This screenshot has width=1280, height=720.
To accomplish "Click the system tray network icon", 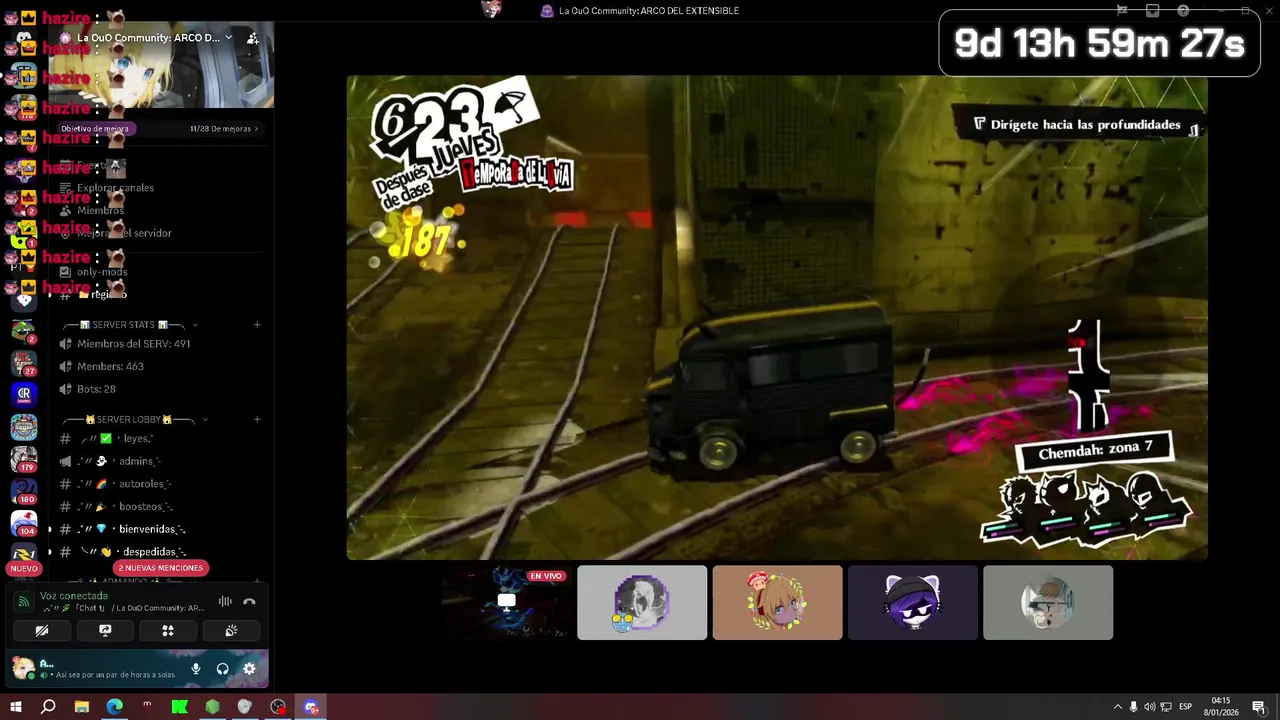I will click(x=1165, y=707).
